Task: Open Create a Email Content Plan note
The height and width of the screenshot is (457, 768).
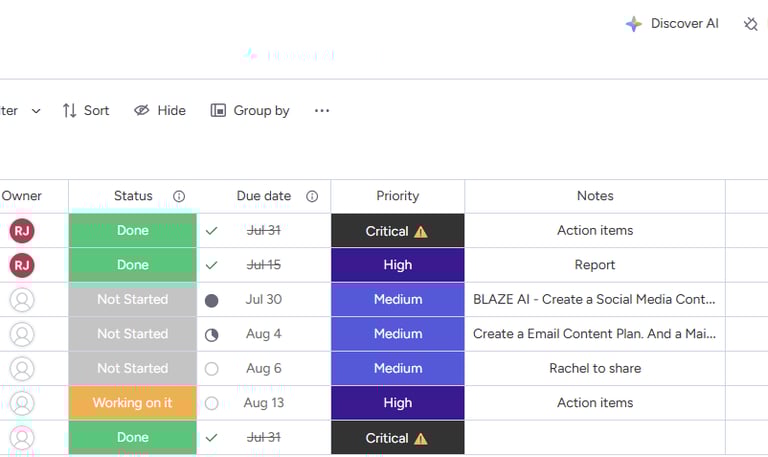Action: tap(594, 334)
